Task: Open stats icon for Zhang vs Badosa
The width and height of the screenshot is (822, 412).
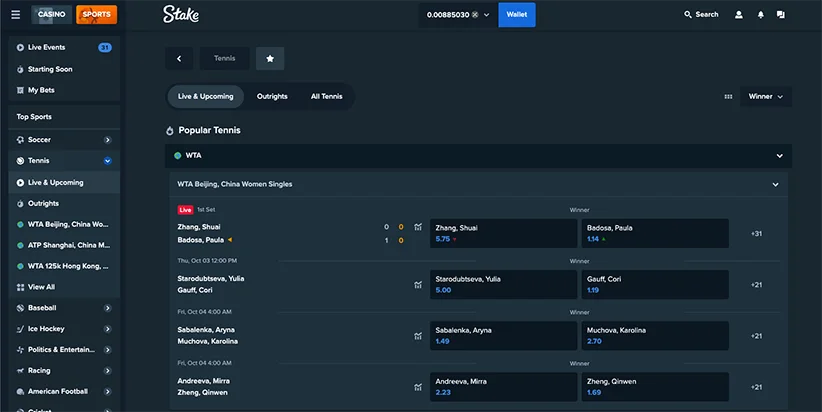Action: (418, 227)
